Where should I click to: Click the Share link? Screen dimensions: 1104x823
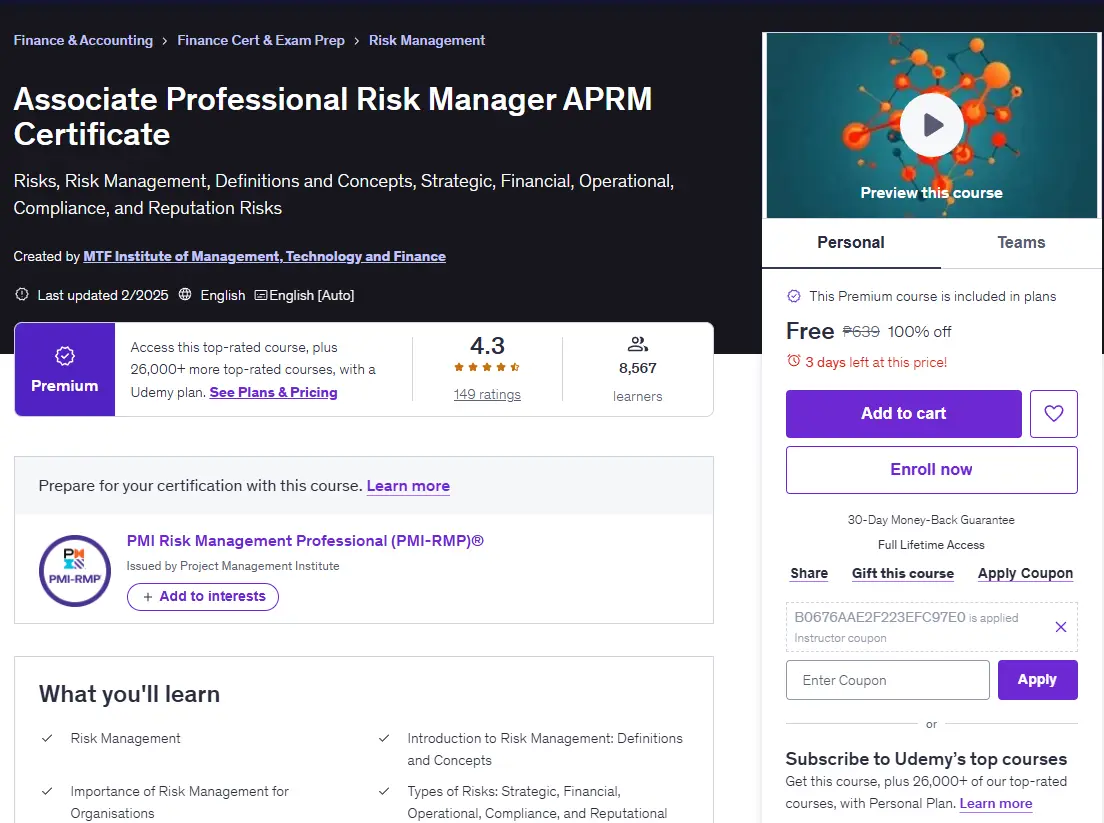(x=809, y=573)
